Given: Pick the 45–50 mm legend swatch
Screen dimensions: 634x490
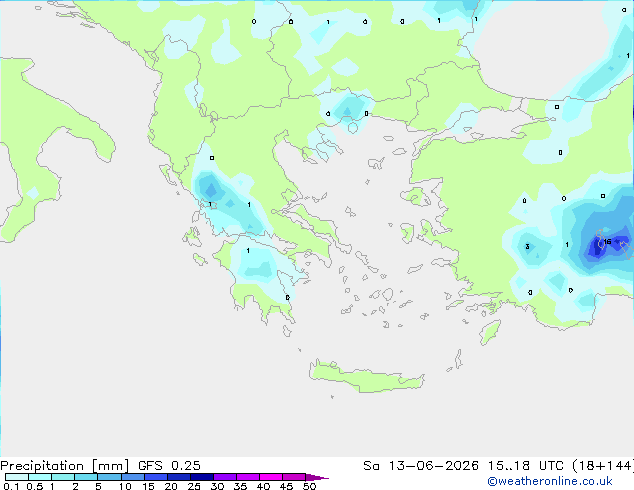Looking at the screenshot, I should click(x=294, y=477).
